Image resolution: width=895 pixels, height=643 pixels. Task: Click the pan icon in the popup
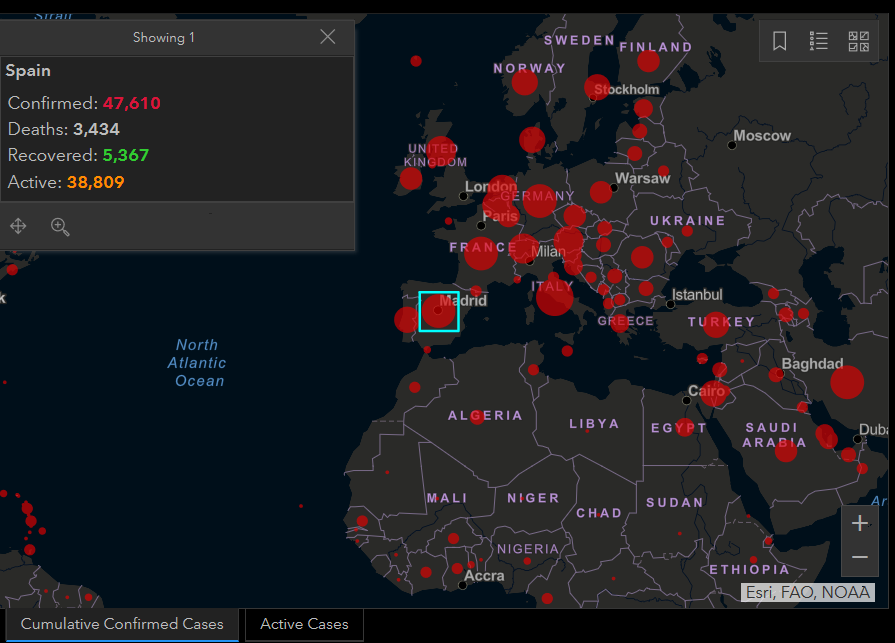click(18, 227)
